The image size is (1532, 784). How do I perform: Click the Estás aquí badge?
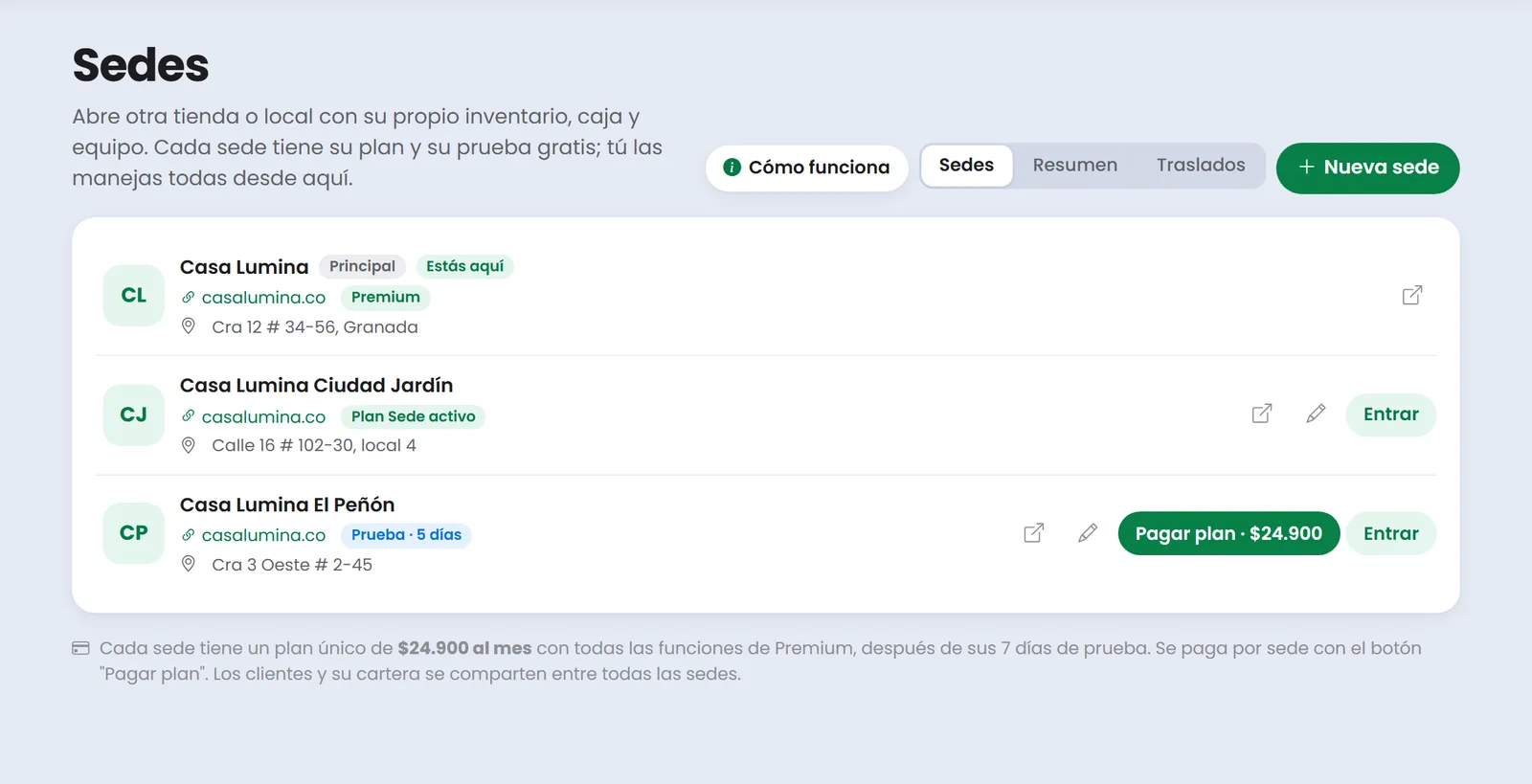(464, 266)
